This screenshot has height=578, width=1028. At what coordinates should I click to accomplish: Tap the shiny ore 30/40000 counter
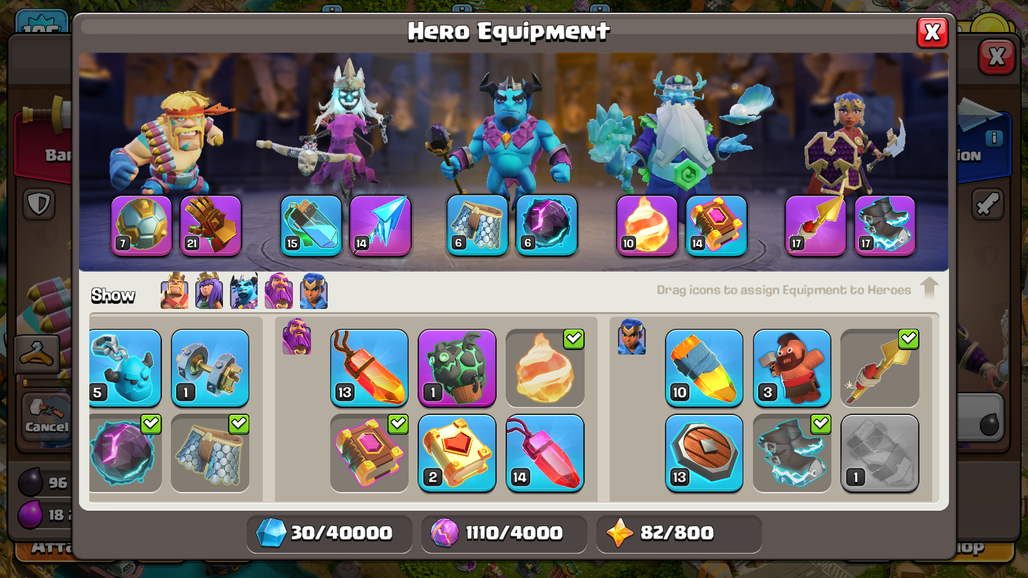coord(330,533)
